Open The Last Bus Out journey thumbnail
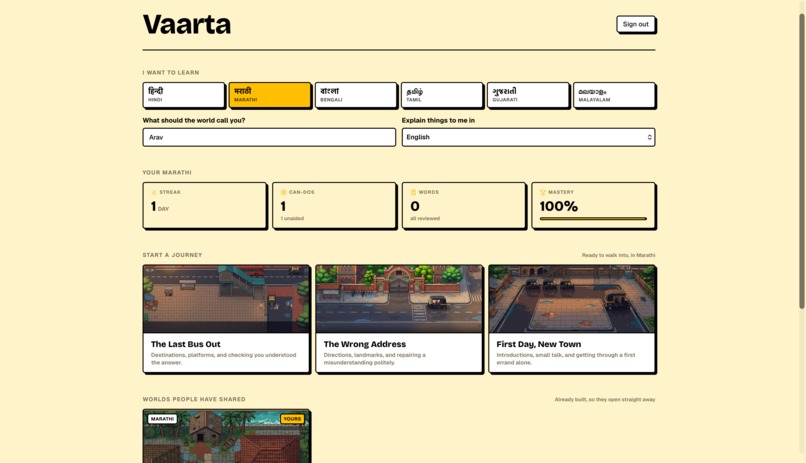The image size is (806, 463). coord(226,299)
